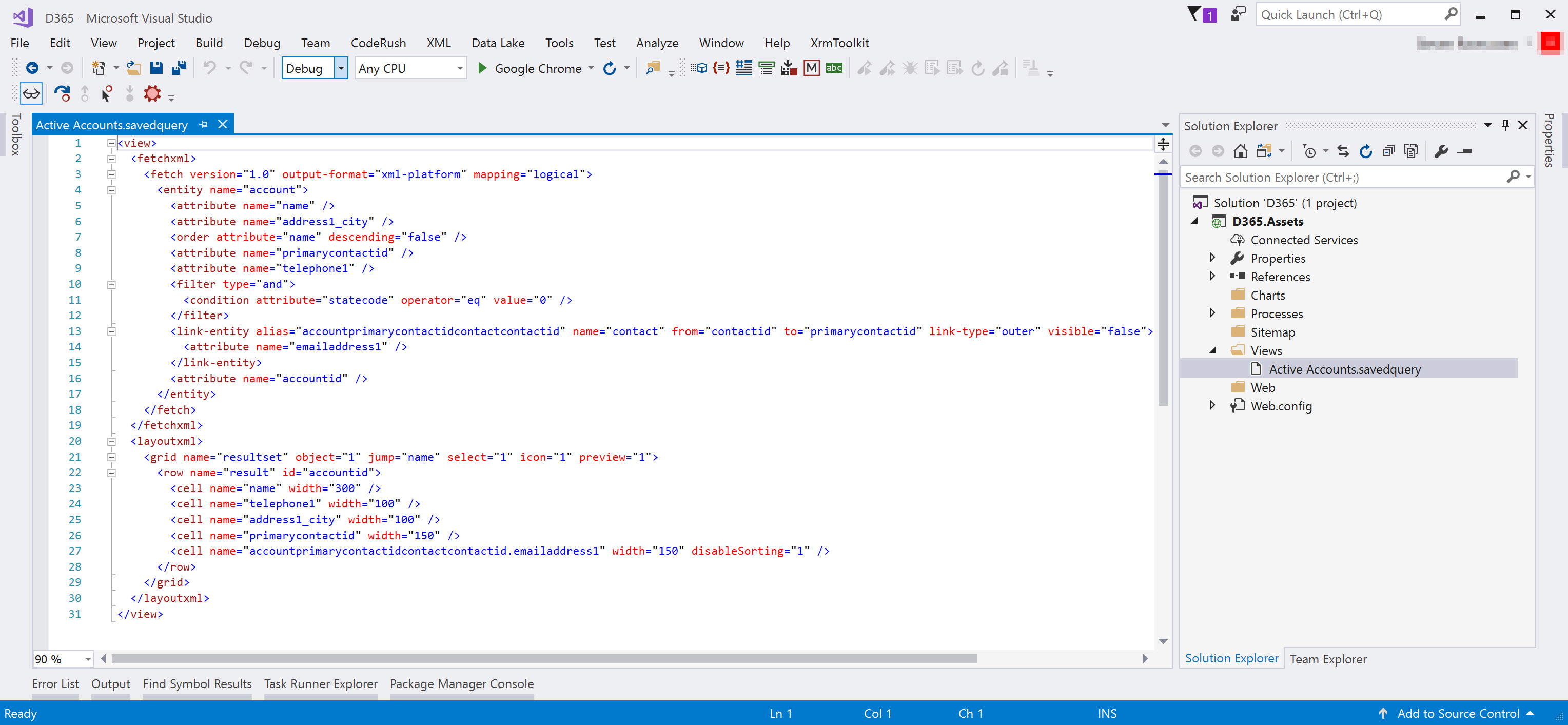The width and height of the screenshot is (1568, 725).
Task: Click the red gear settings toolbar icon
Action: pyautogui.click(x=152, y=94)
